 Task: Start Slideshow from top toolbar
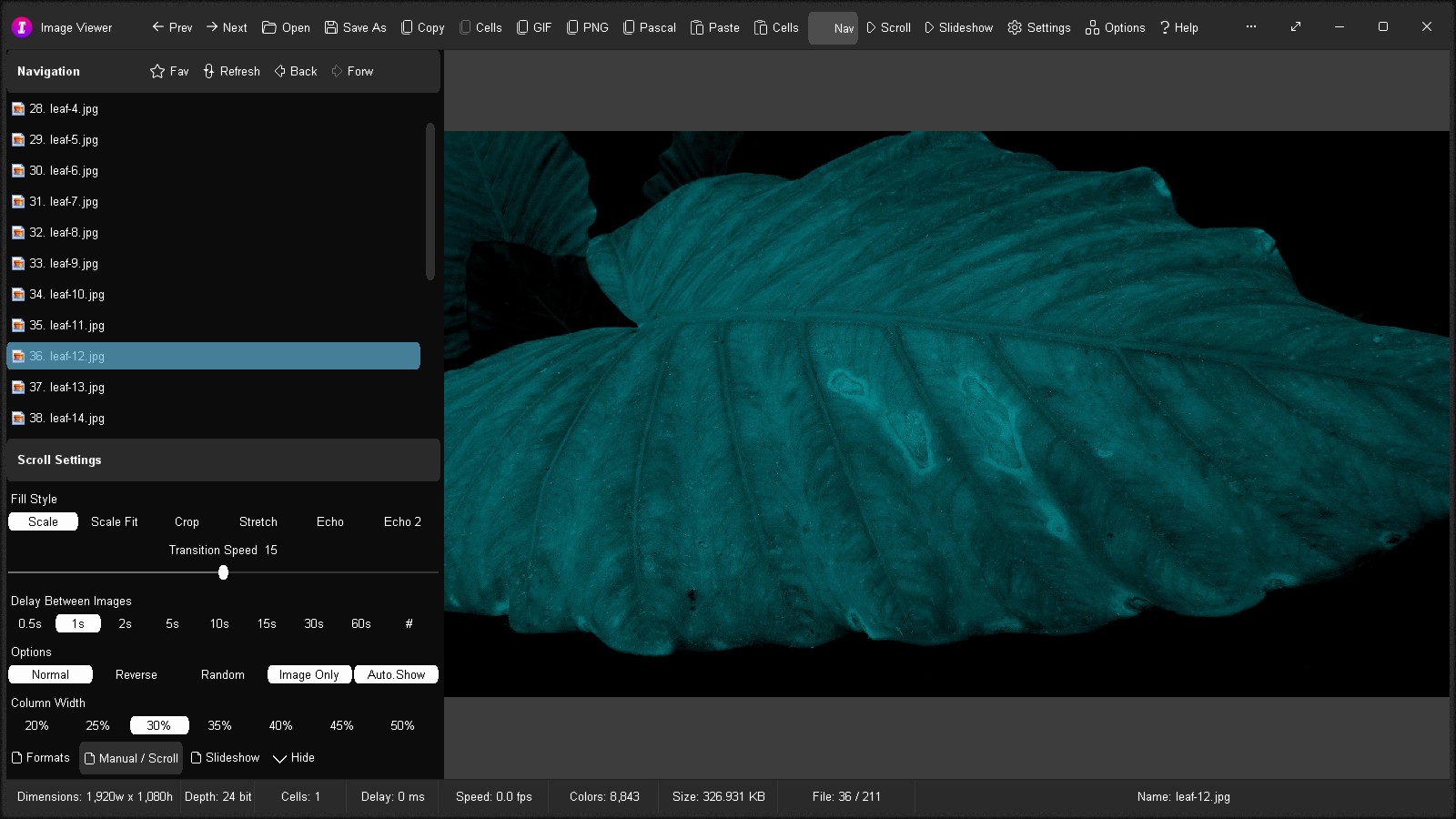point(958,27)
